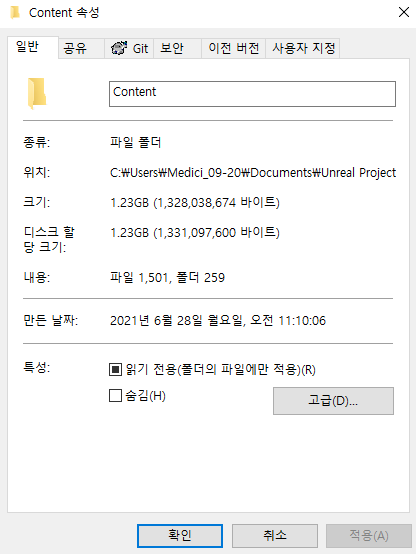
Task: Click the large yellow folder icon
Action: [37, 94]
